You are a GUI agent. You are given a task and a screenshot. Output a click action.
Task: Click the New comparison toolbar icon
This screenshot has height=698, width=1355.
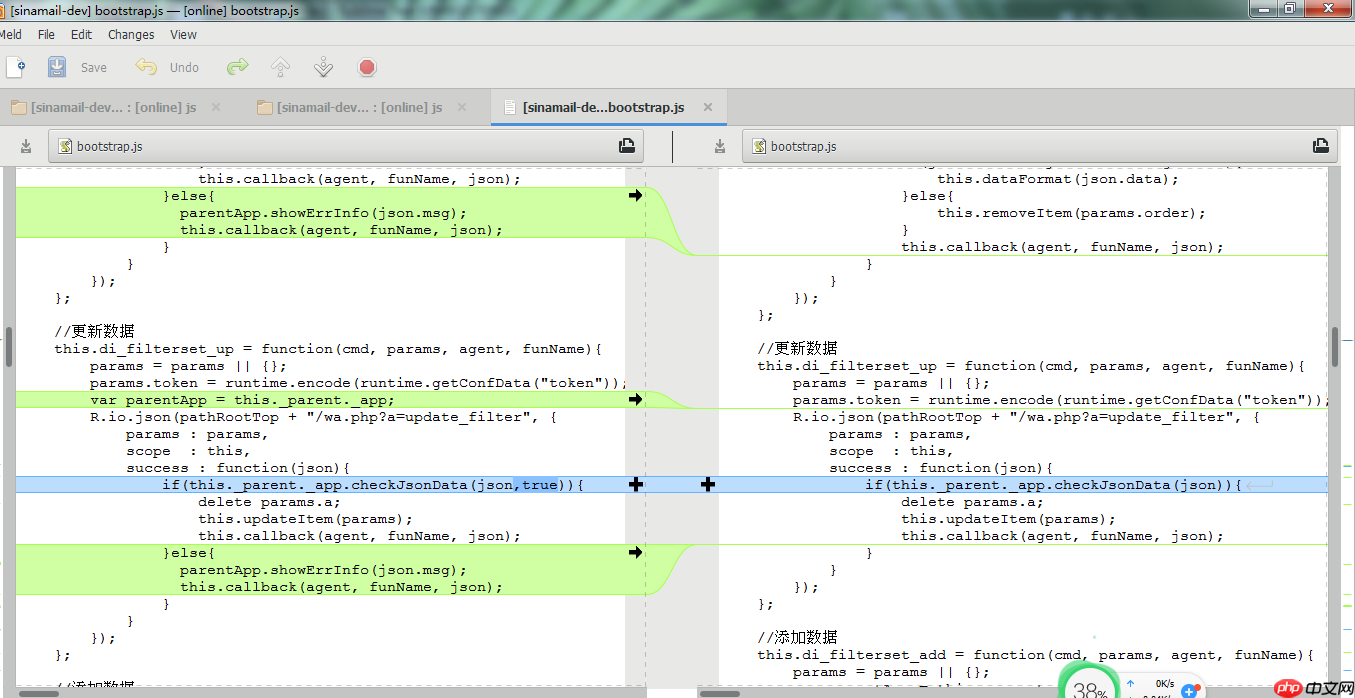coord(16,67)
